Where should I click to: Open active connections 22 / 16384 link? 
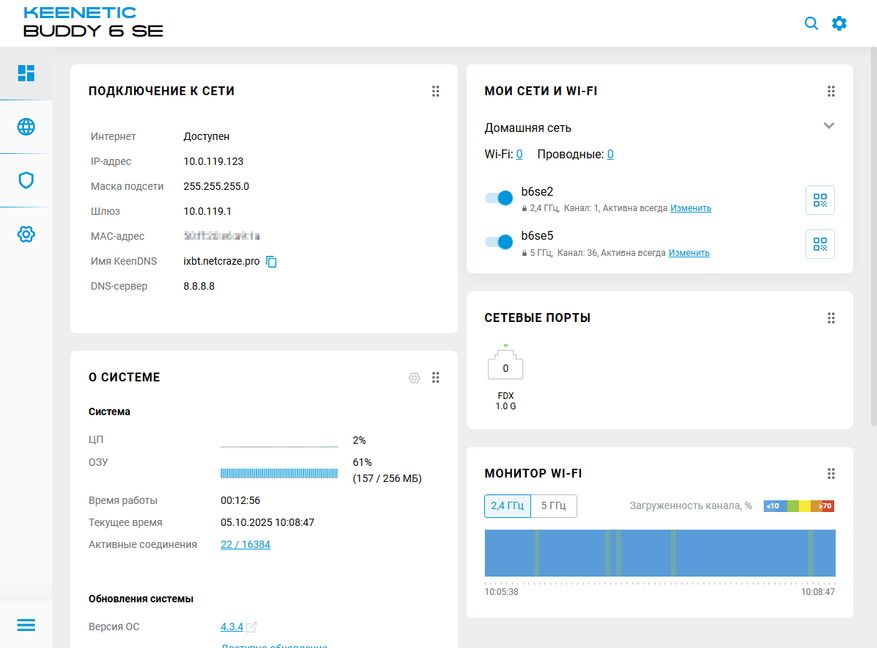[245, 545]
